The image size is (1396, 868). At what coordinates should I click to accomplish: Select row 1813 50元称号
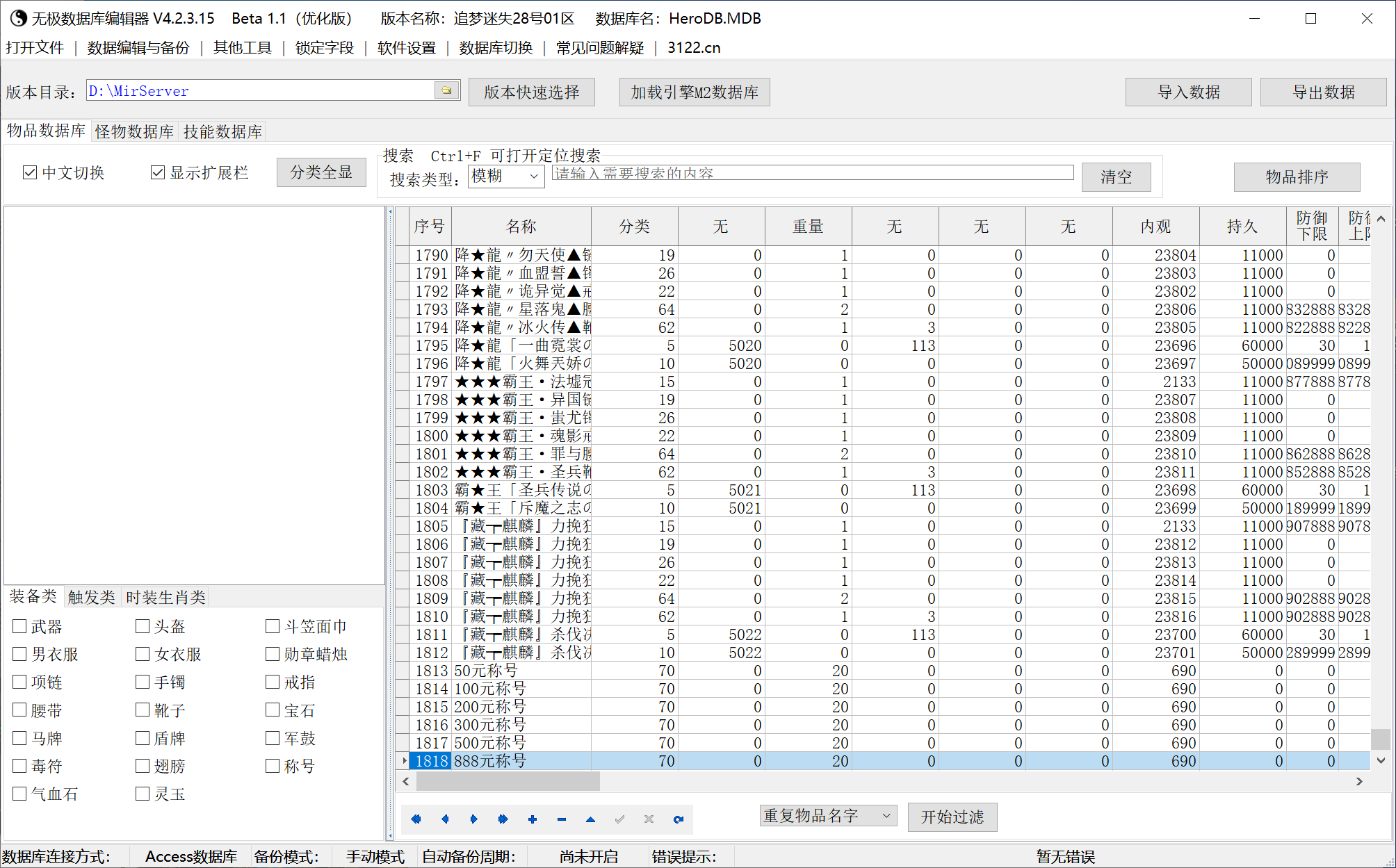pyautogui.click(x=883, y=671)
